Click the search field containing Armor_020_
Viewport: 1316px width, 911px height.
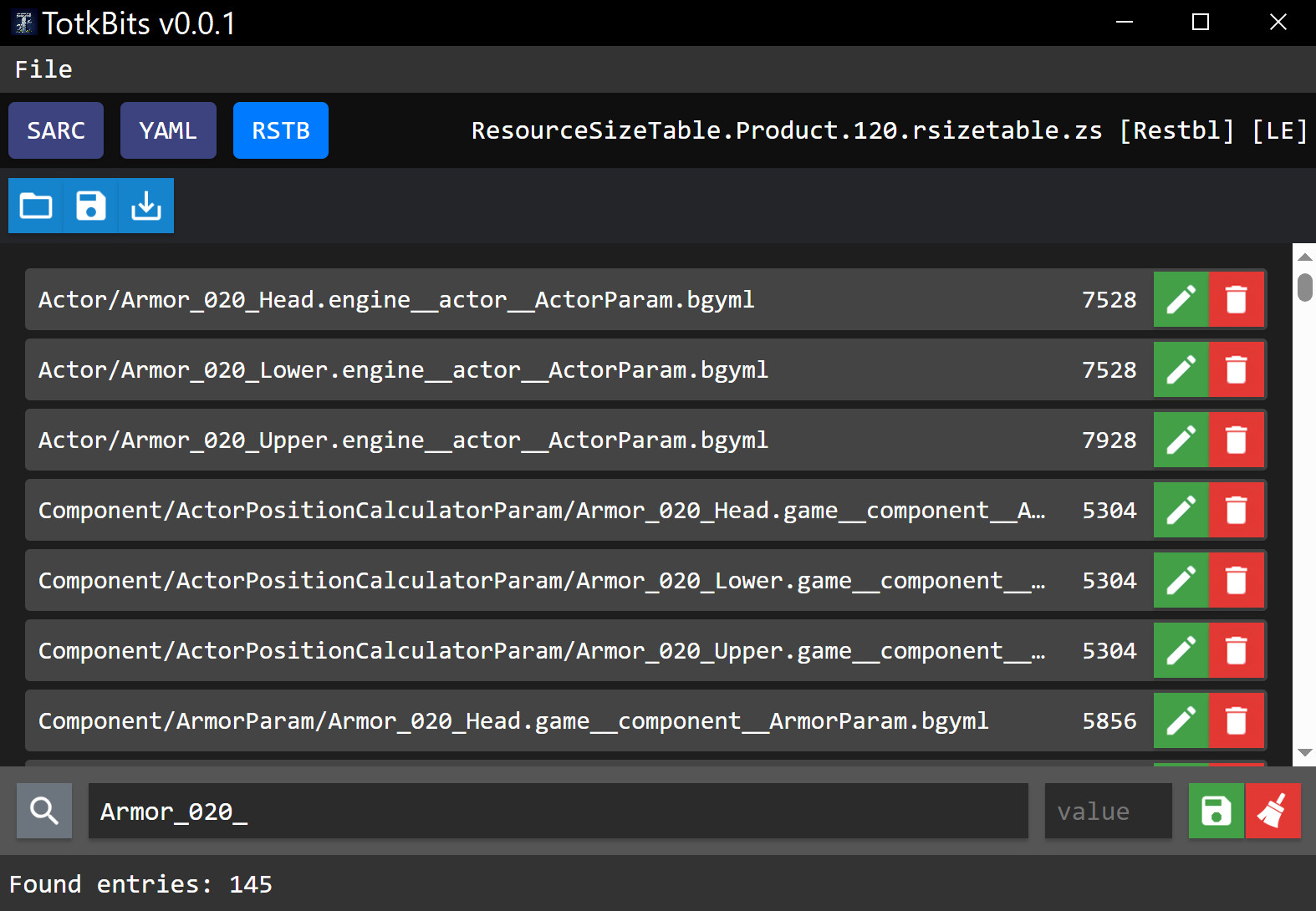click(559, 811)
